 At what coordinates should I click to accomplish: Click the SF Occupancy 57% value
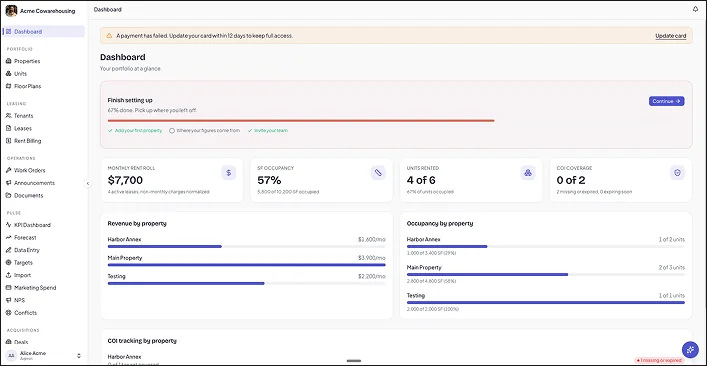tap(269, 180)
